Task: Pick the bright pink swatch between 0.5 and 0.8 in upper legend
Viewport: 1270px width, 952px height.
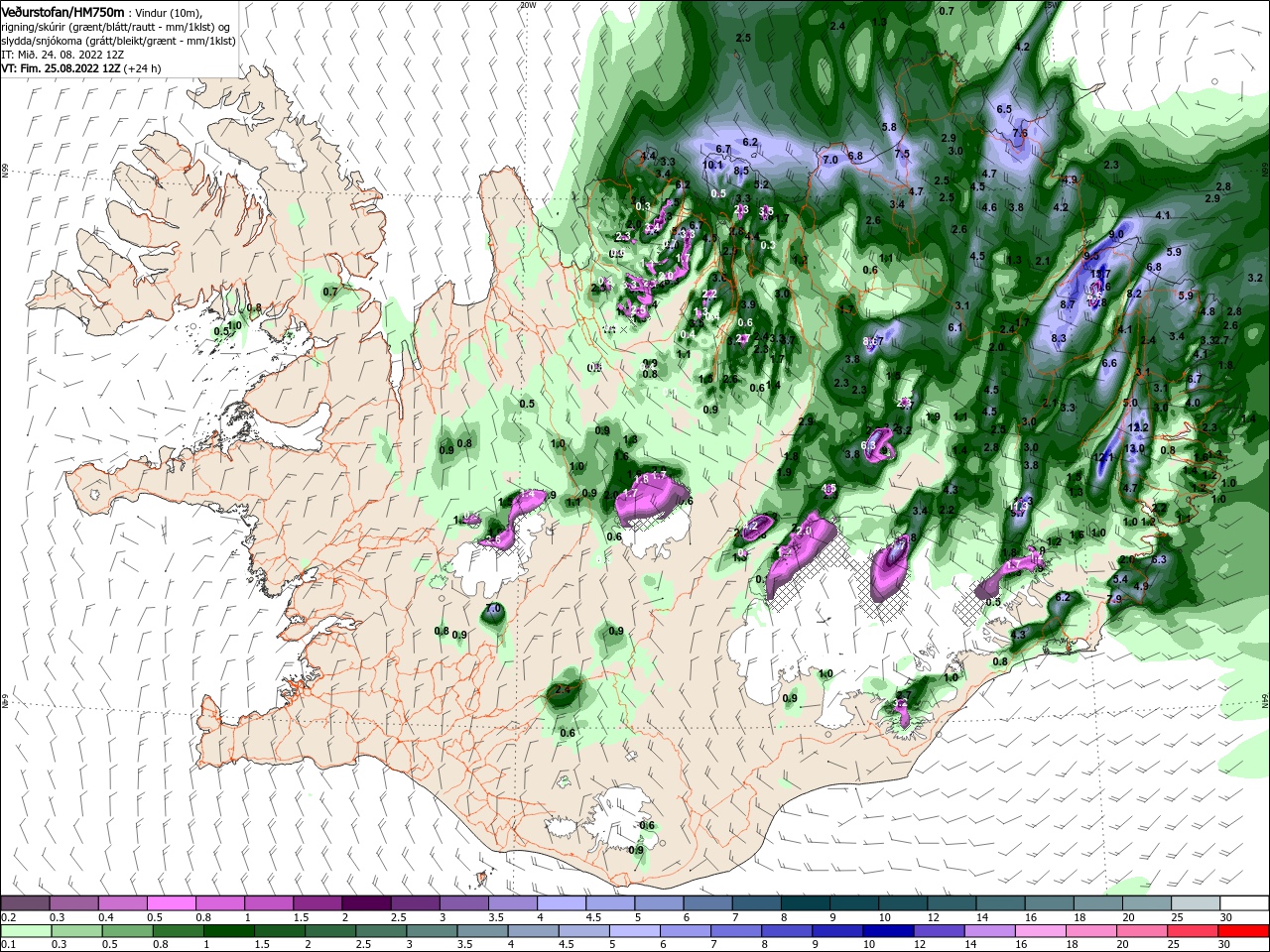Action: pyautogui.click(x=171, y=903)
